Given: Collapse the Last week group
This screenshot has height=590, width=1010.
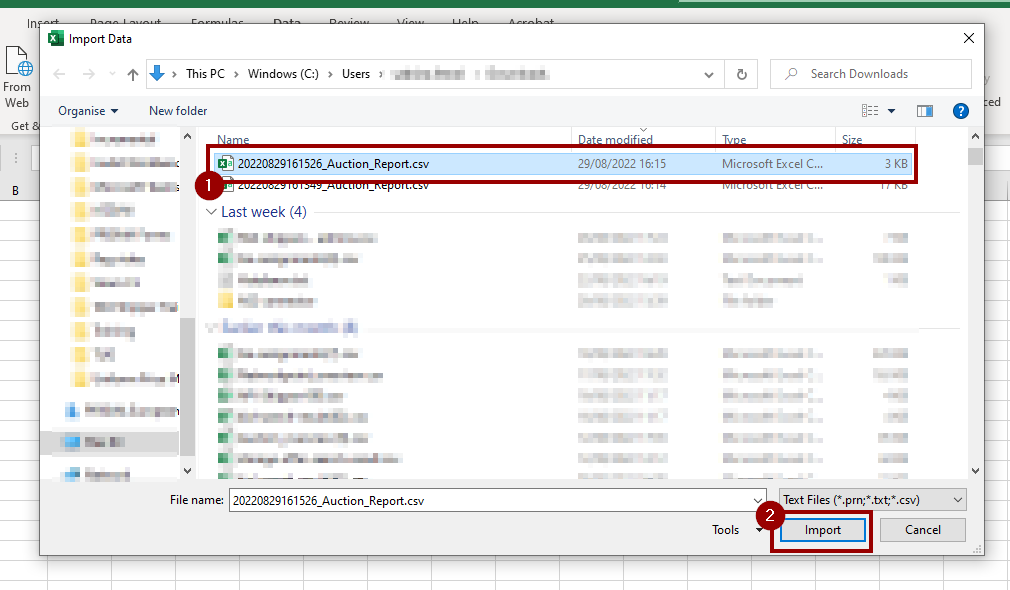Looking at the screenshot, I should [211, 212].
